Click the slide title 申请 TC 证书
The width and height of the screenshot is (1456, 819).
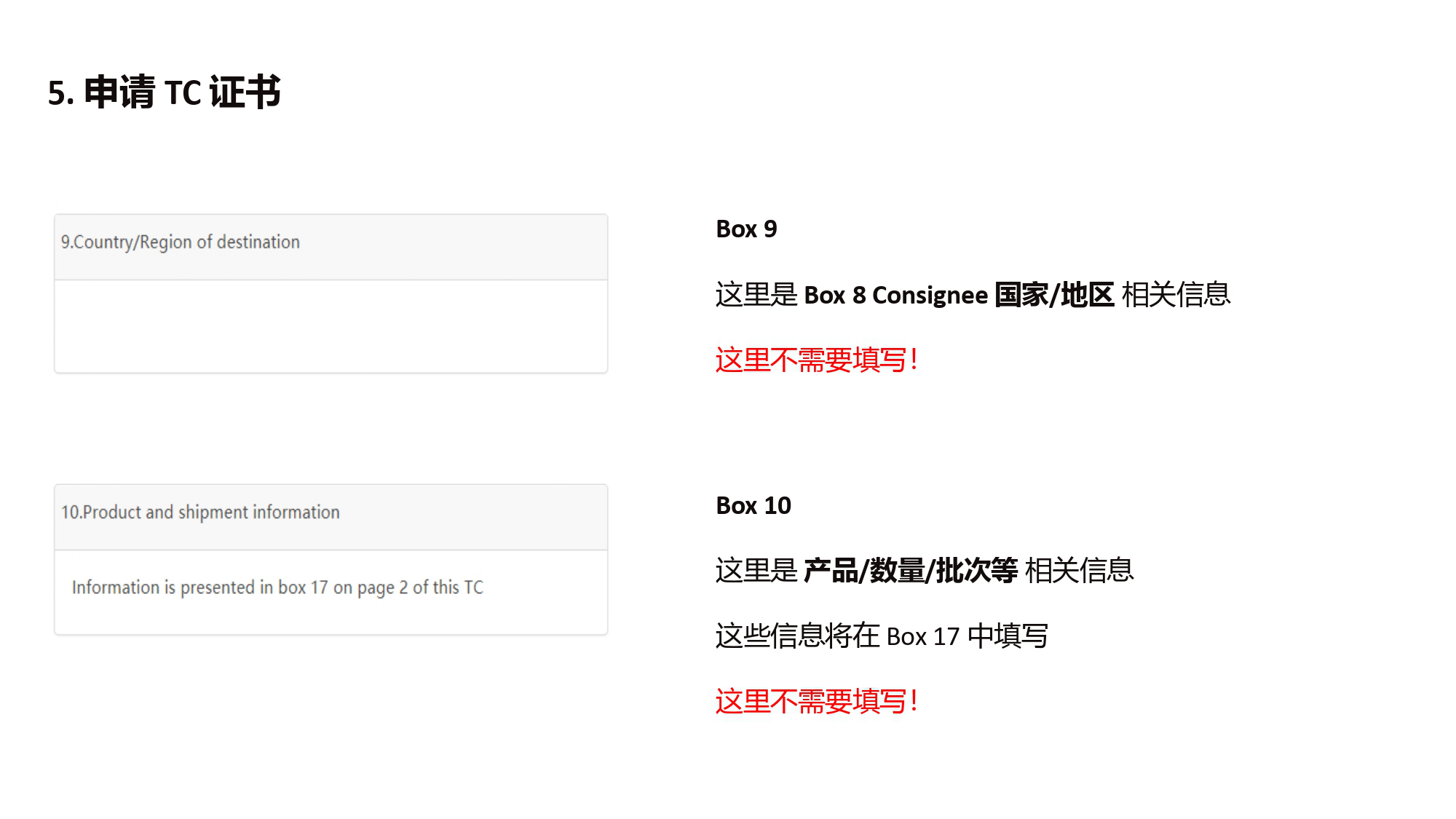click(165, 92)
